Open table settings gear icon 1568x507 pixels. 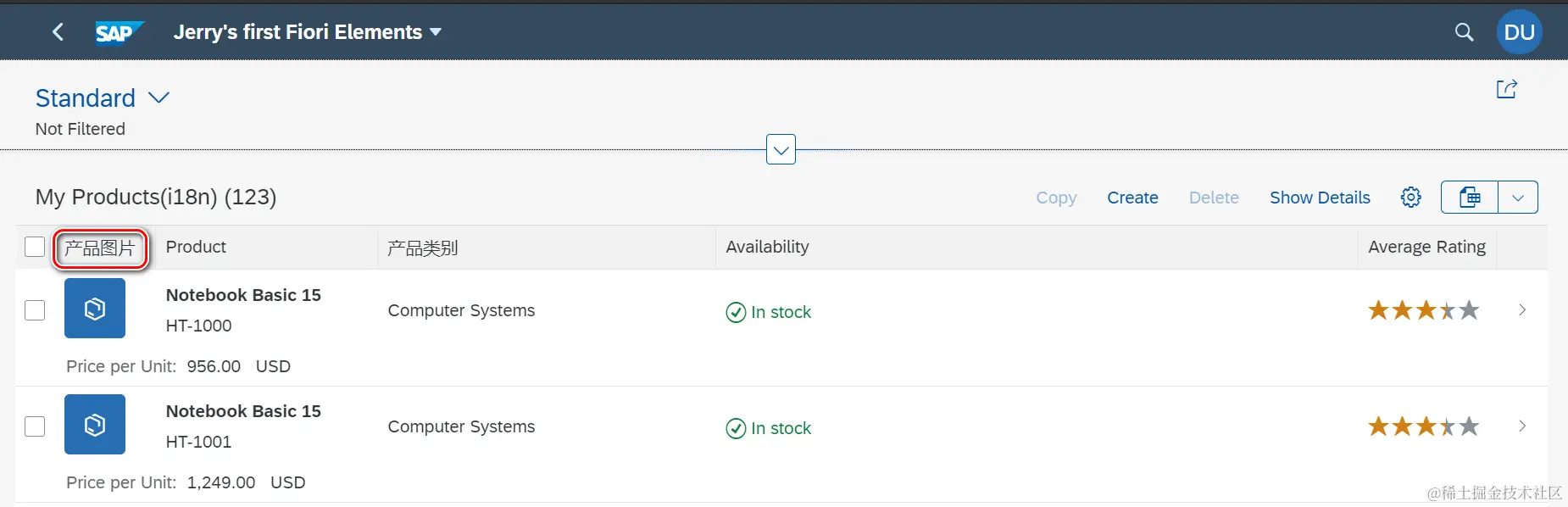(1410, 198)
